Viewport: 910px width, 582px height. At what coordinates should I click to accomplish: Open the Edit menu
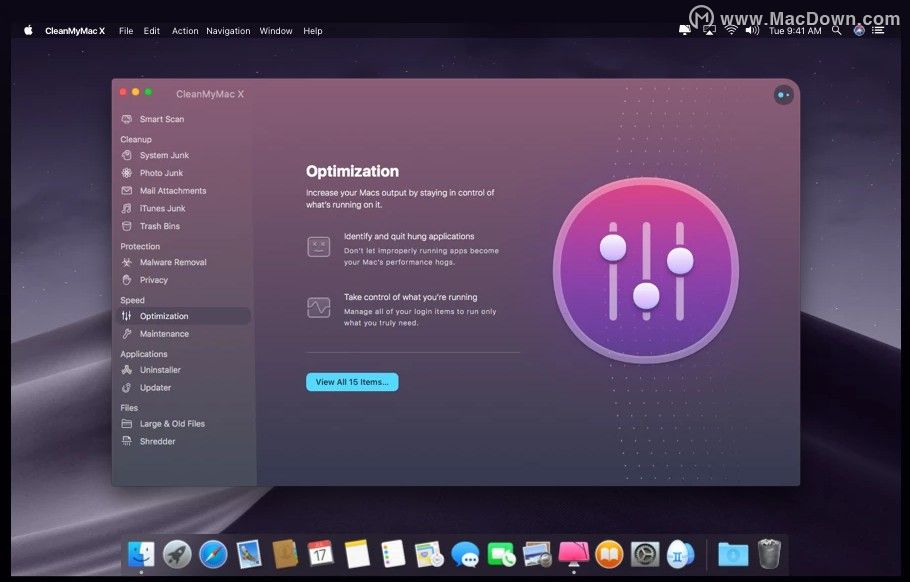pyautogui.click(x=151, y=31)
